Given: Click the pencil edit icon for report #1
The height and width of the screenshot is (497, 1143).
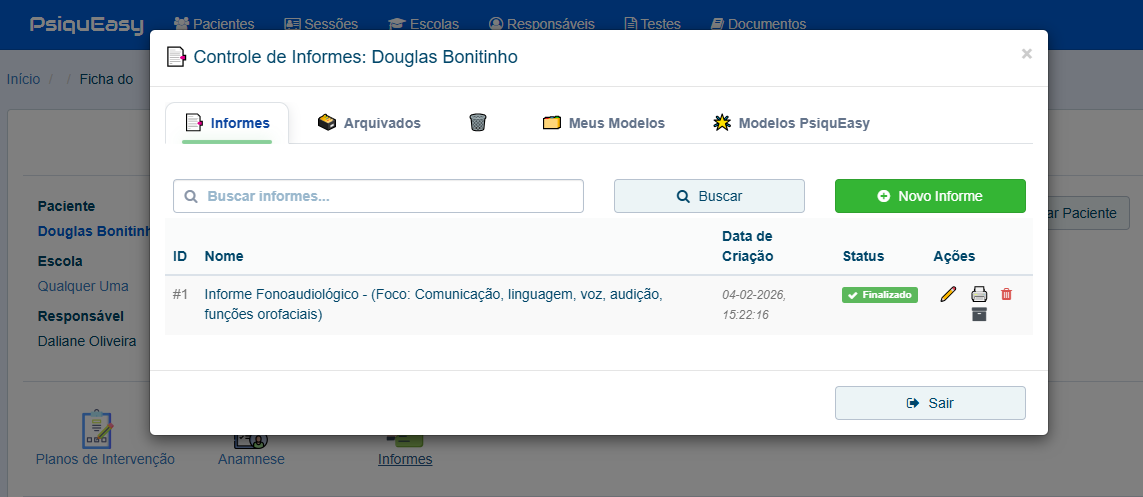Looking at the screenshot, I should [x=948, y=294].
